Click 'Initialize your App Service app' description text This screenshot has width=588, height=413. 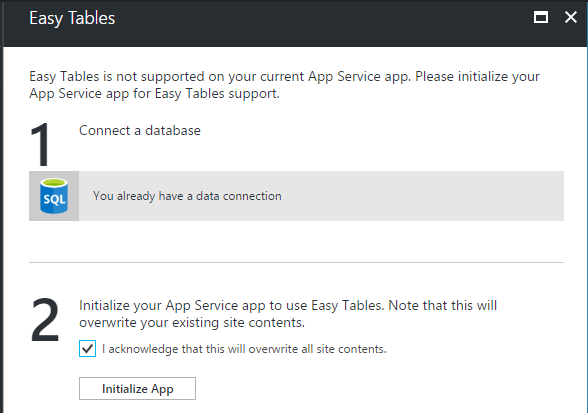[288, 314]
